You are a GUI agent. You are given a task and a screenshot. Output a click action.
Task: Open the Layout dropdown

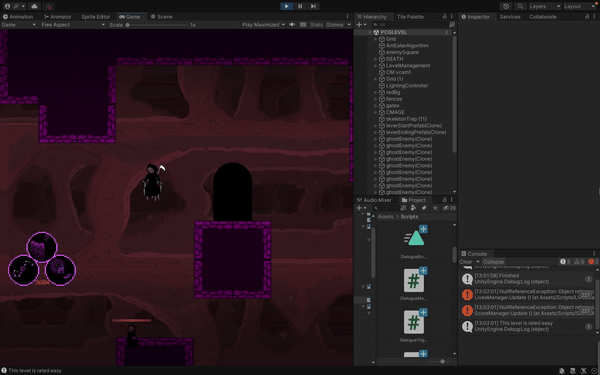[580, 6]
